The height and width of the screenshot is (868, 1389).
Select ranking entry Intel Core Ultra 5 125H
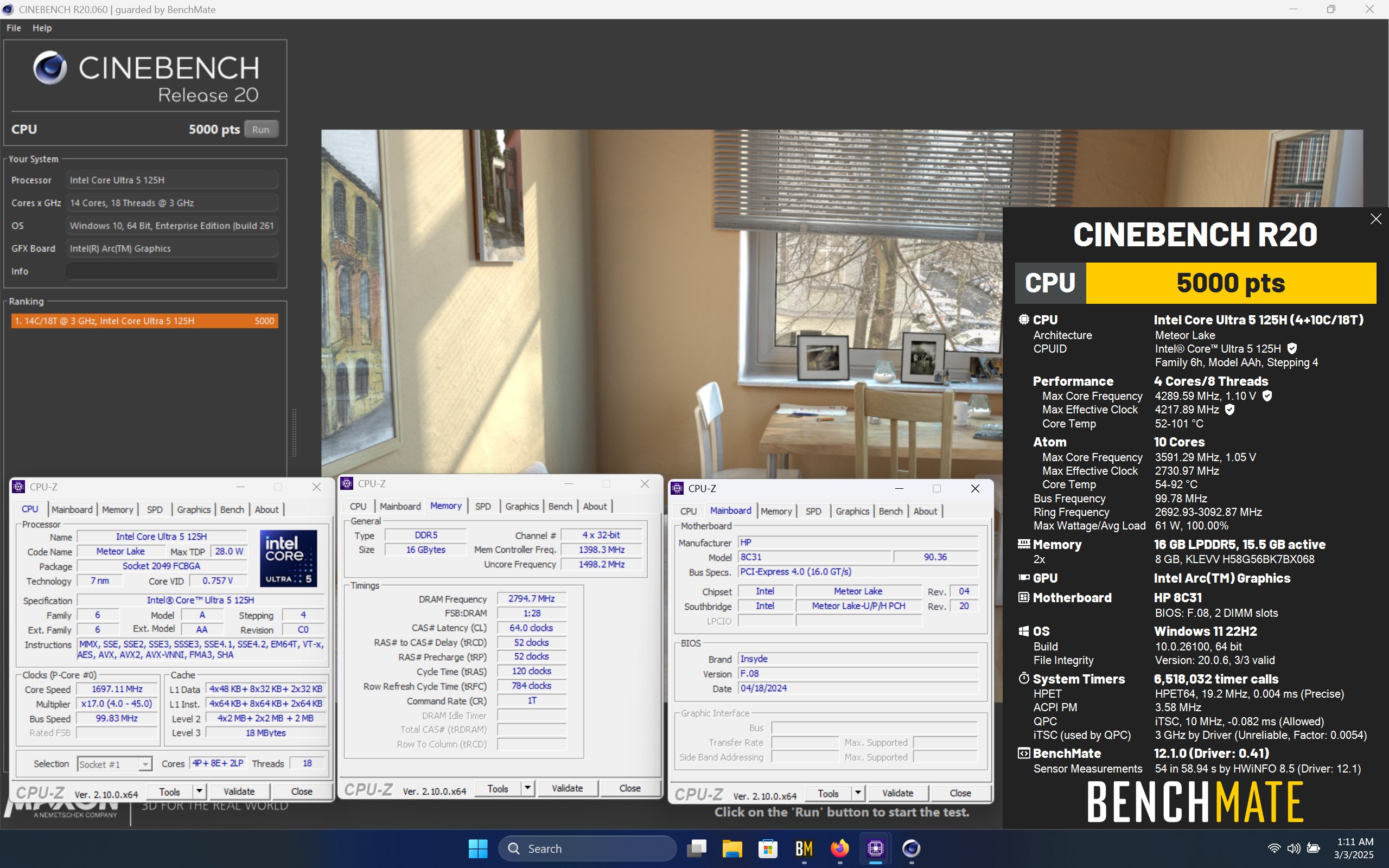(x=145, y=321)
